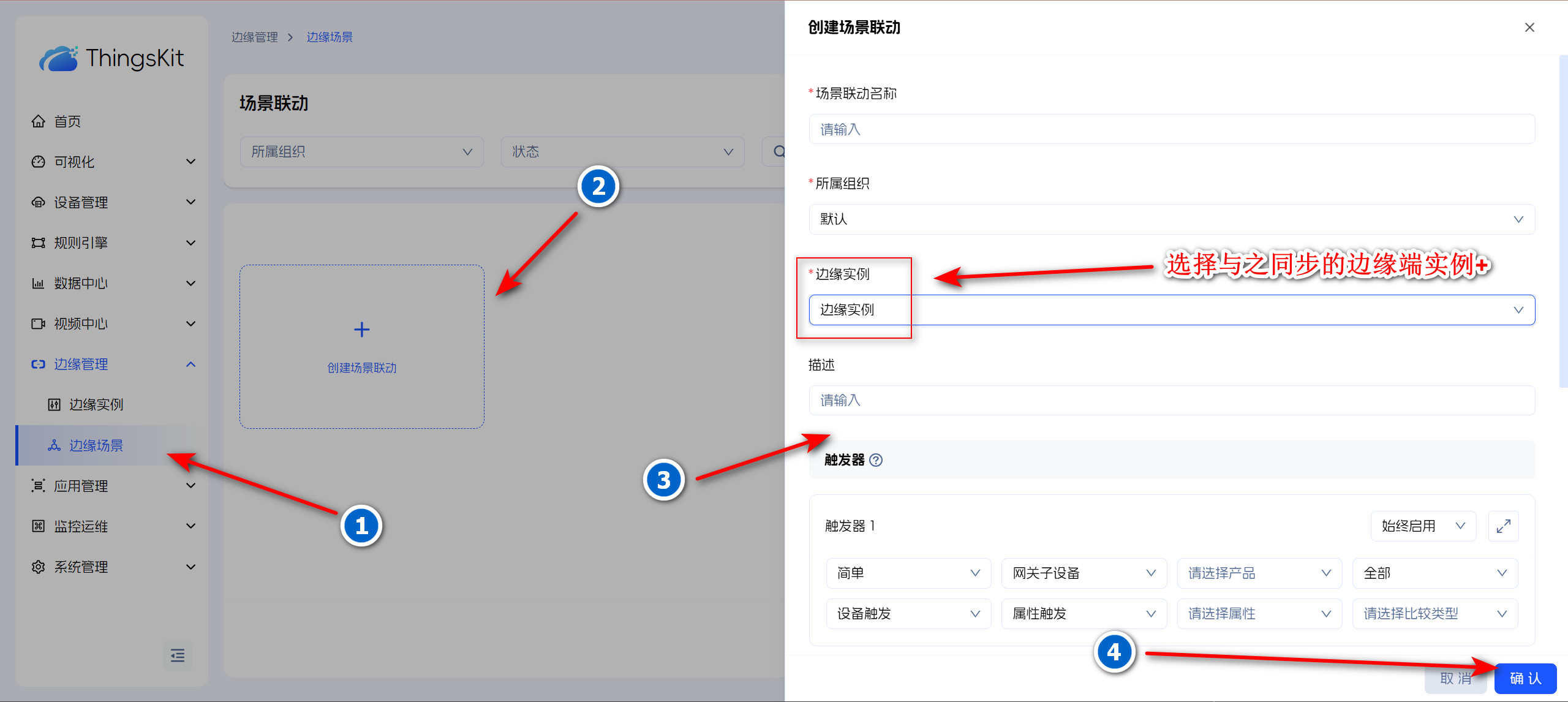The height and width of the screenshot is (702, 1568).
Task: Open the home page from sidebar
Action: [x=67, y=121]
